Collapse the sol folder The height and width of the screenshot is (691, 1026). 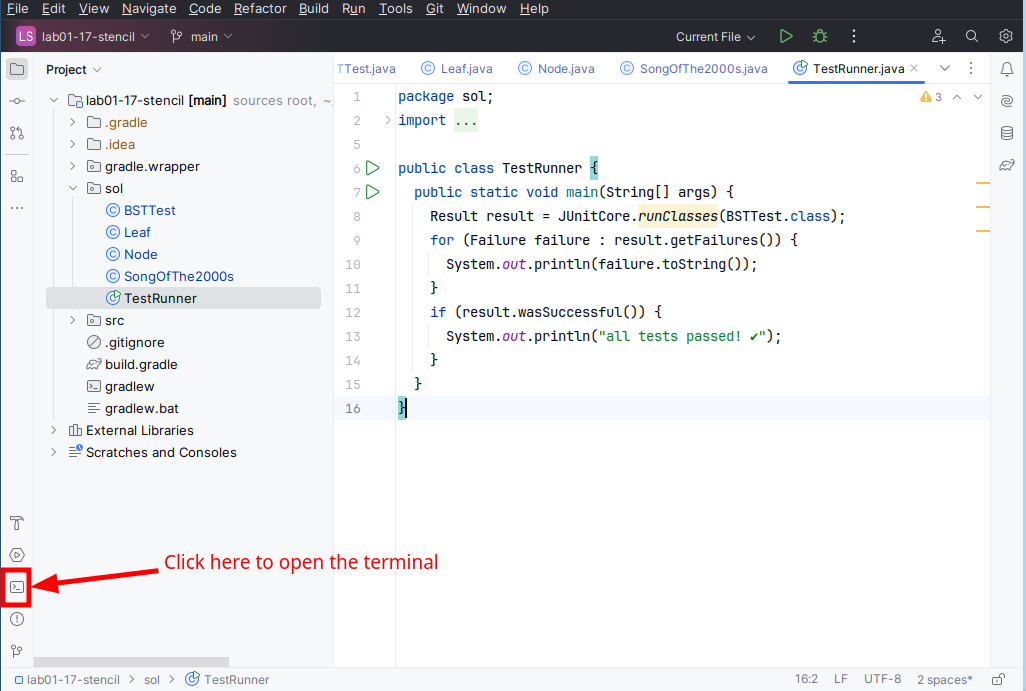pyautogui.click(x=73, y=188)
